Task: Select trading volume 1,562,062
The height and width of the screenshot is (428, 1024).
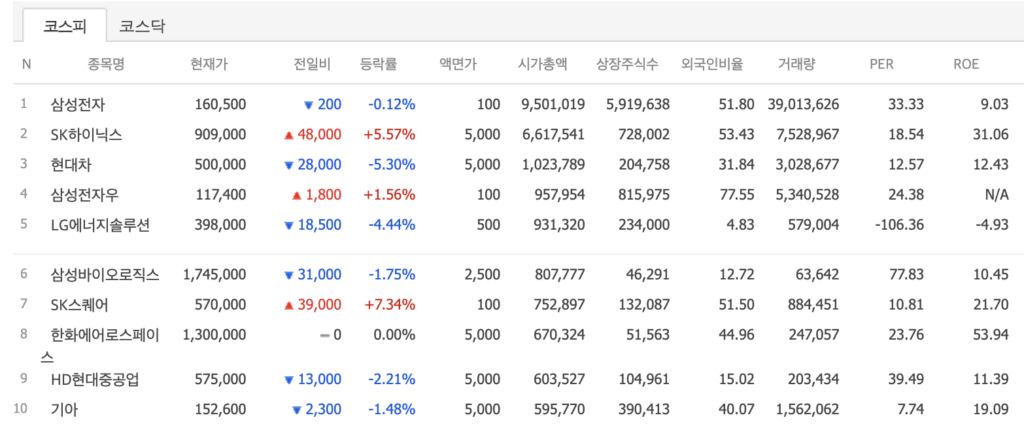Action: pos(808,409)
